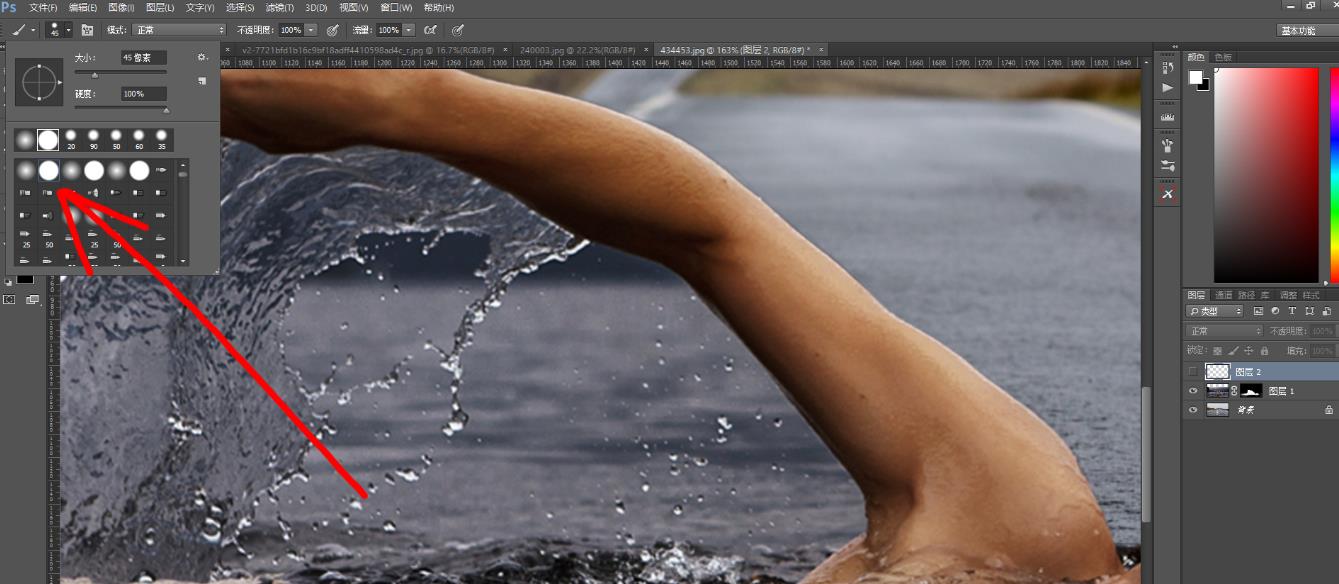The image size is (1339, 584).
Task: Switch to 240003.jpg document tab
Action: [577, 49]
